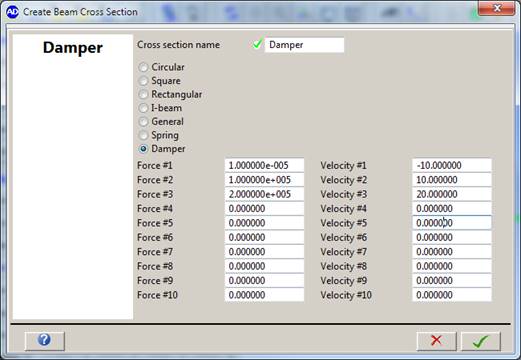This screenshot has width=521, height=360.
Task: Close the Create Beam Cross Section window
Action: click(496, 8)
